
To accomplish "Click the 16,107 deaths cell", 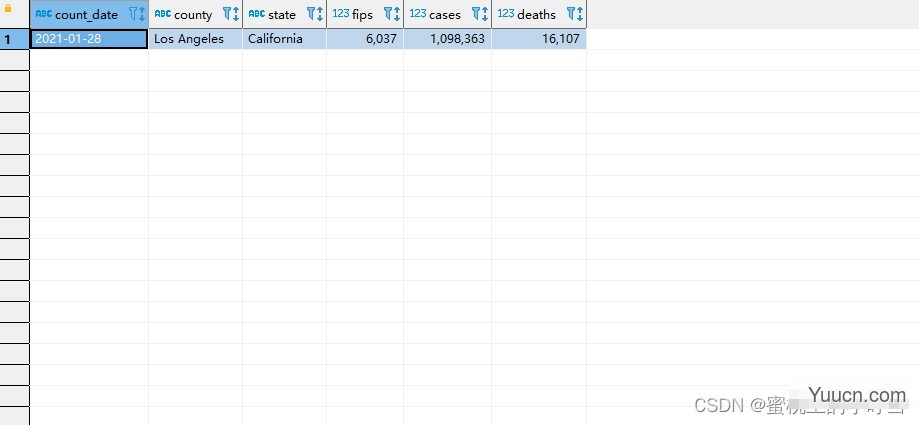I will coord(539,39).
